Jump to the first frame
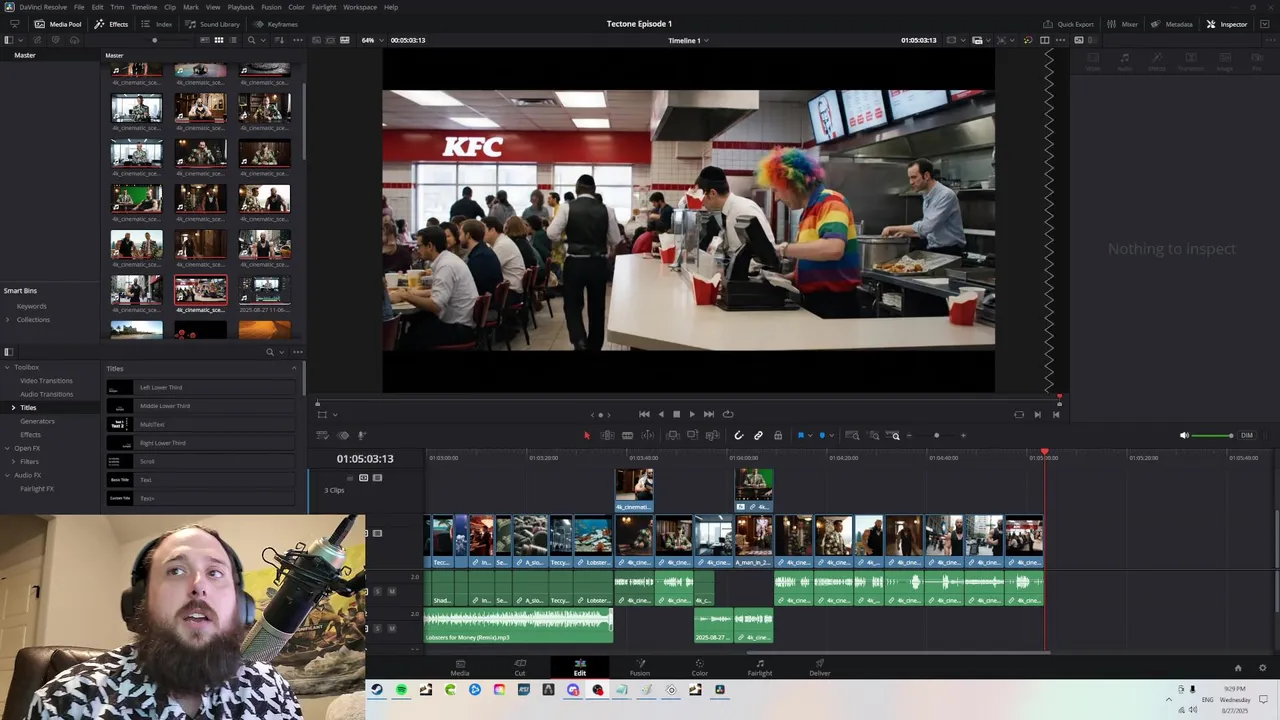 [644, 414]
